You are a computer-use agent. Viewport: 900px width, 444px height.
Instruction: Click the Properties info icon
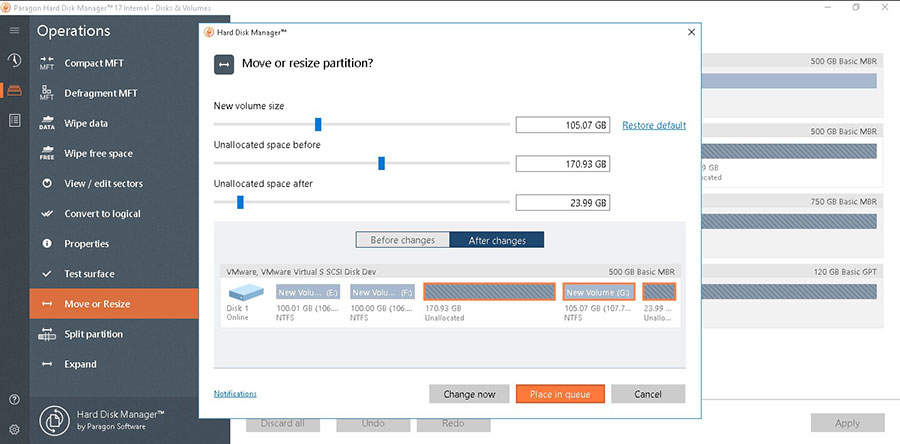coord(47,244)
